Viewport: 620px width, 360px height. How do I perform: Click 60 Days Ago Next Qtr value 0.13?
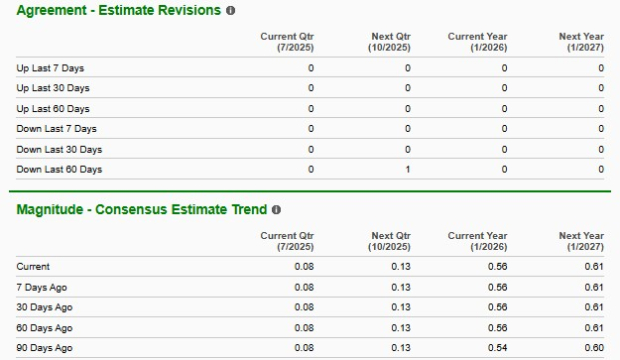[x=401, y=328]
